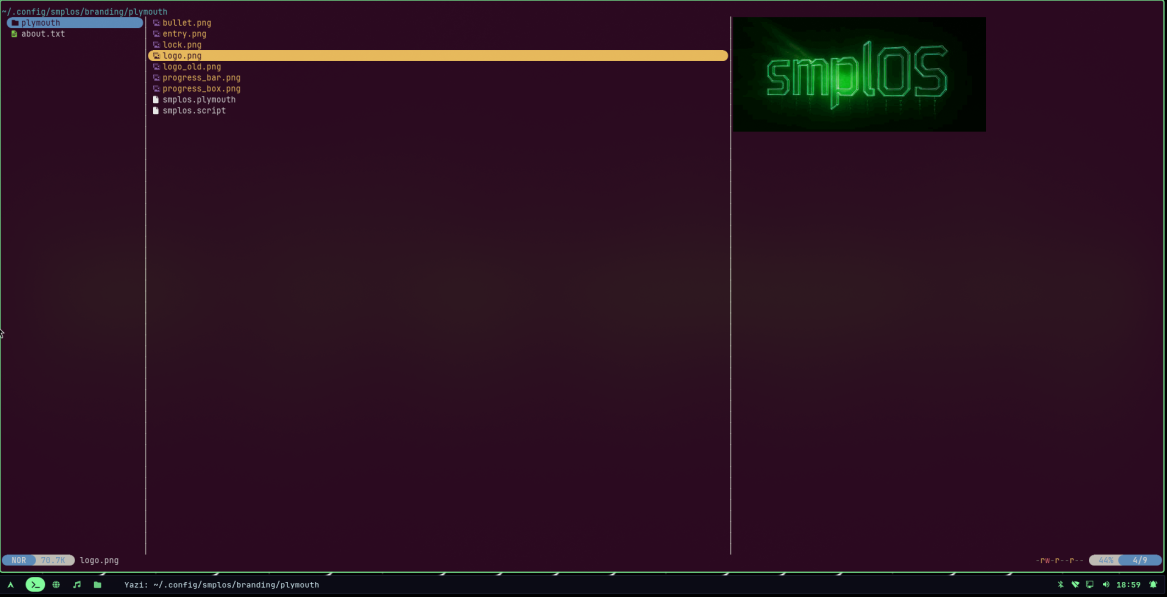Select the smplos.script file
This screenshot has width=1167, height=597.
[194, 111]
